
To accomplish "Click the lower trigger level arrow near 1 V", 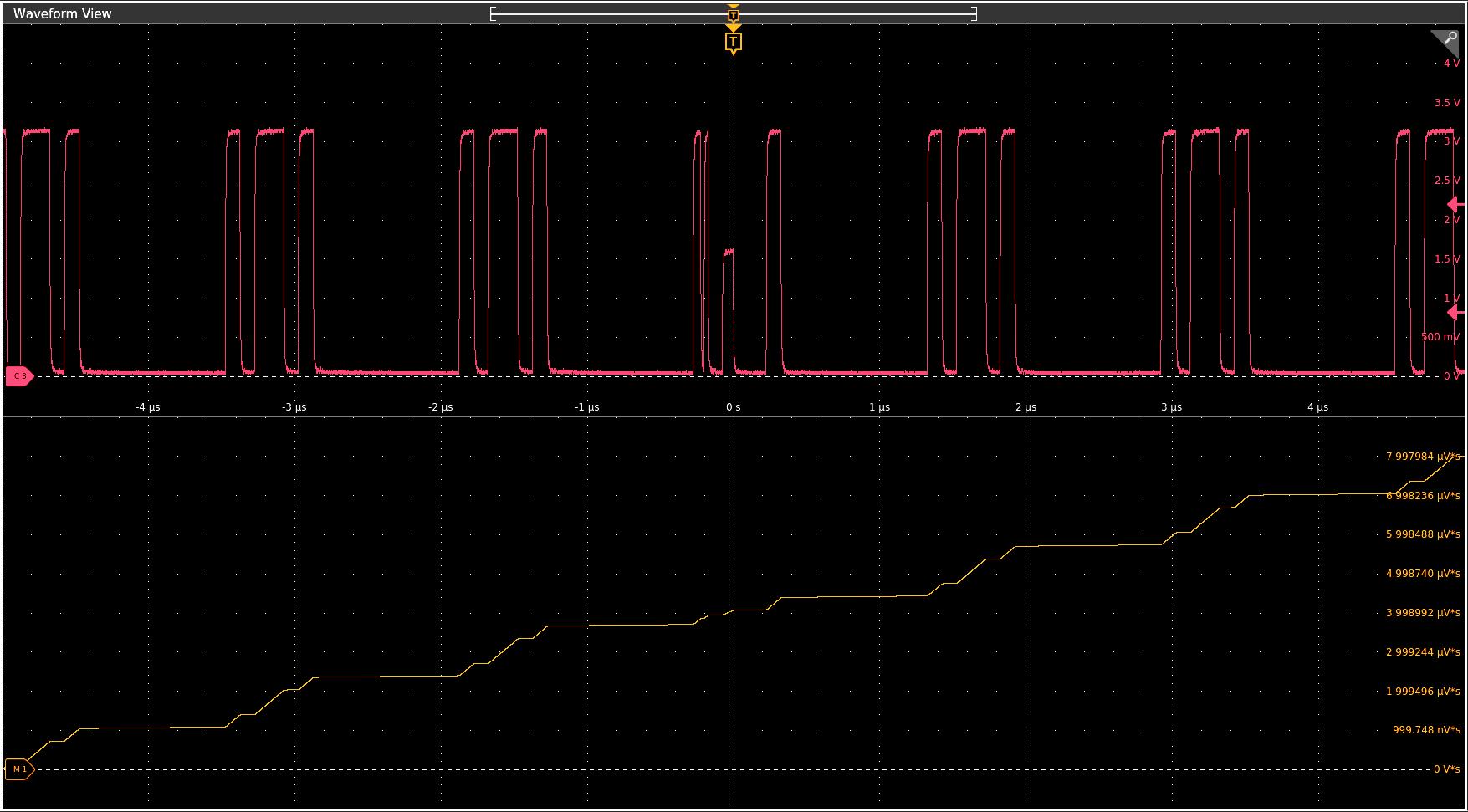I will [1456, 313].
